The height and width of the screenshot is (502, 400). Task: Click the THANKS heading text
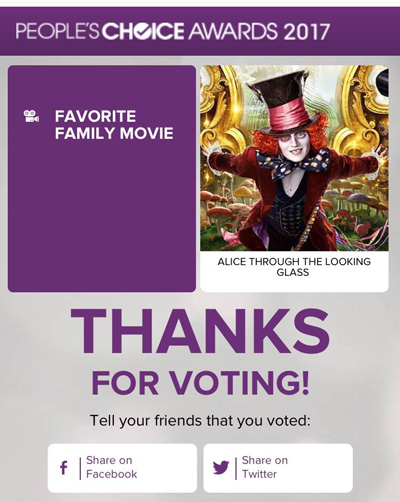click(200, 331)
